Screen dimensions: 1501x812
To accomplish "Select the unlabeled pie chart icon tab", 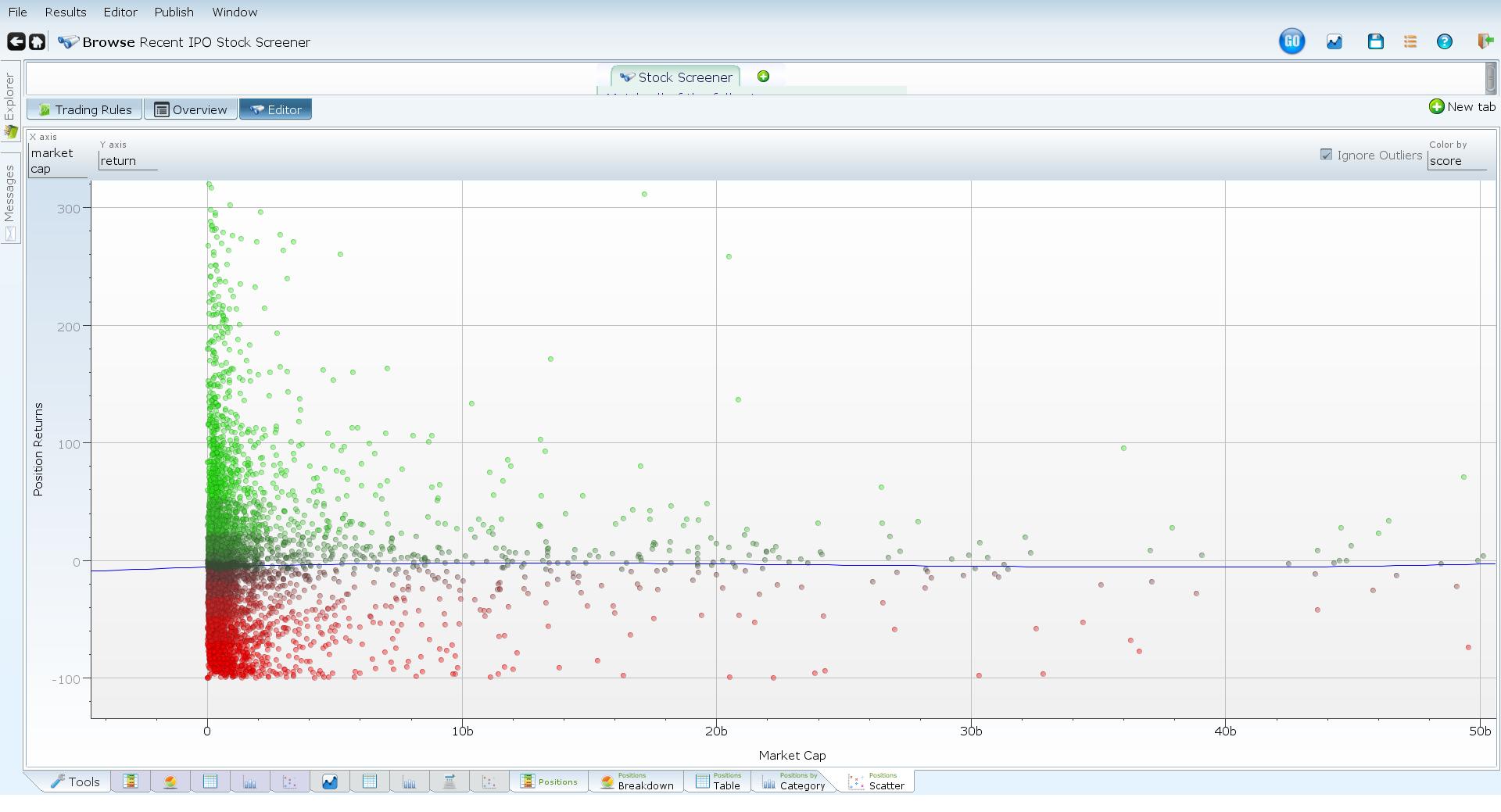I will click(170, 781).
